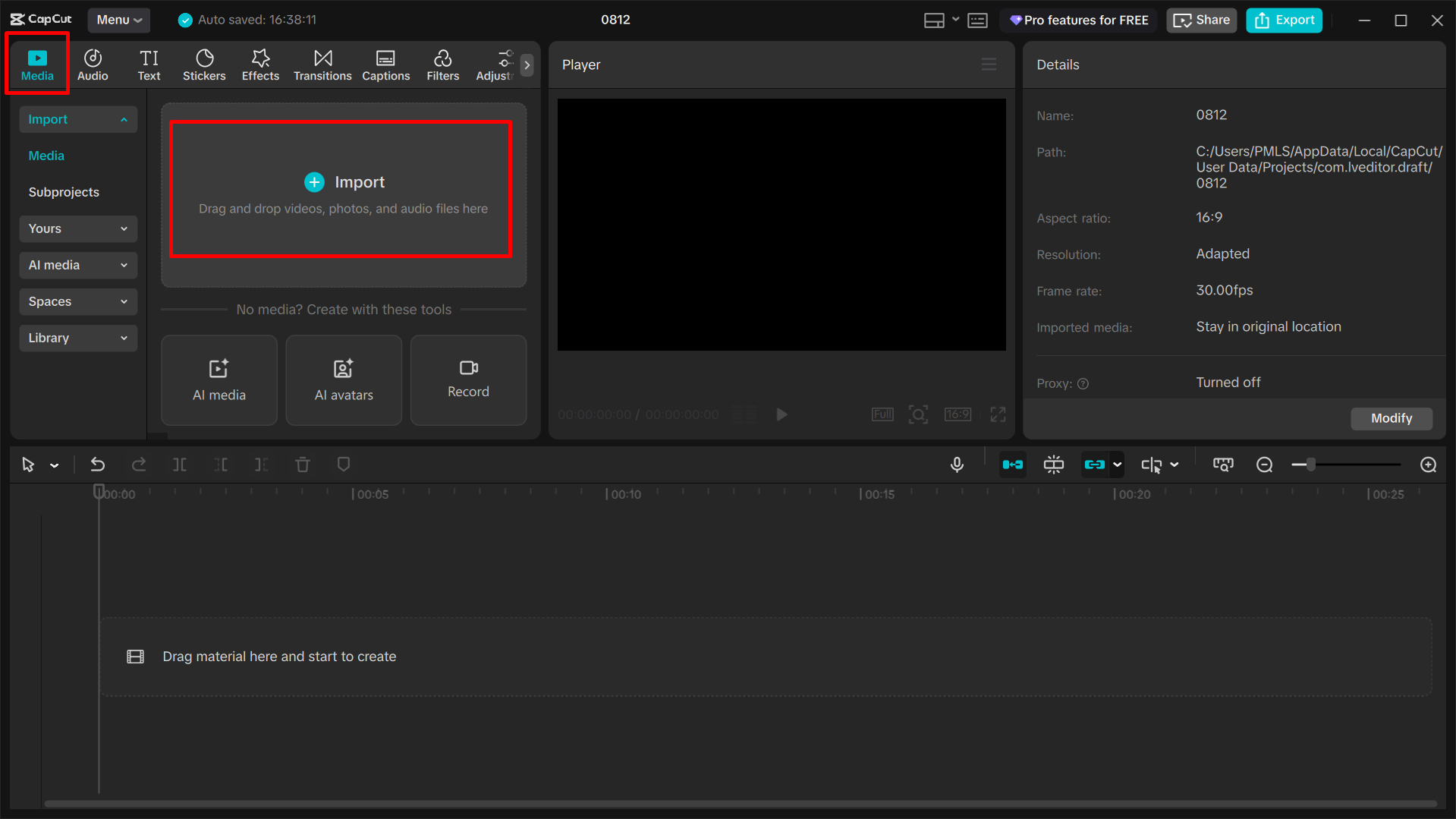Expand the Library section
This screenshot has width=1456, height=819.
click(x=77, y=338)
